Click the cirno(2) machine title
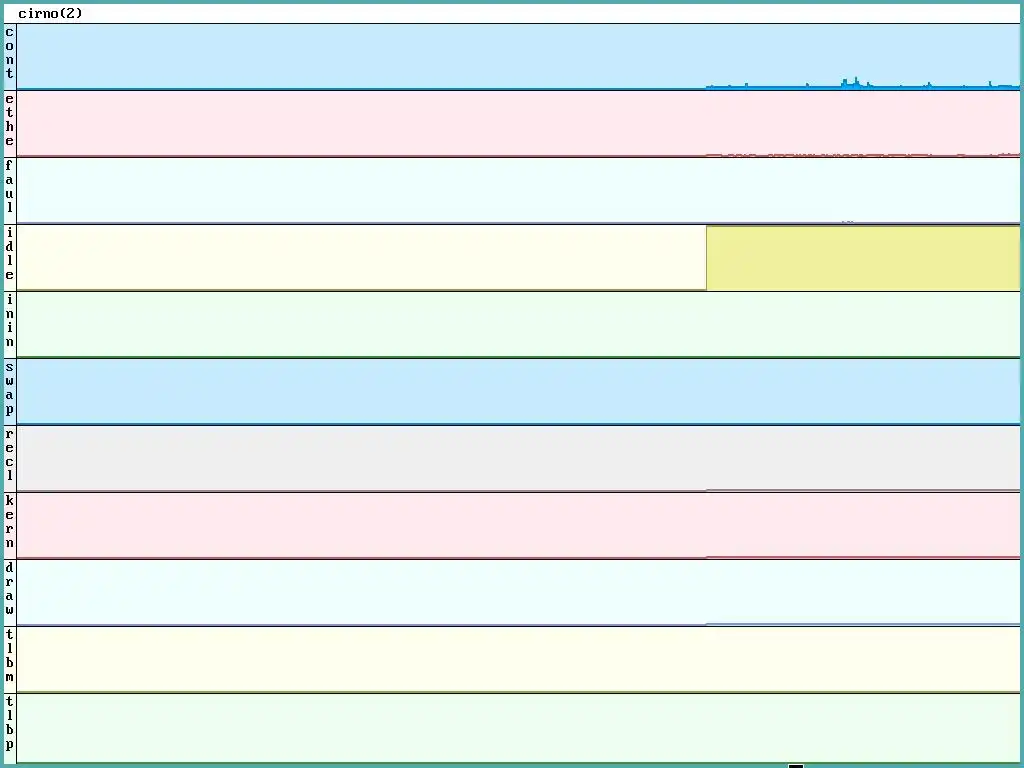 50,13
